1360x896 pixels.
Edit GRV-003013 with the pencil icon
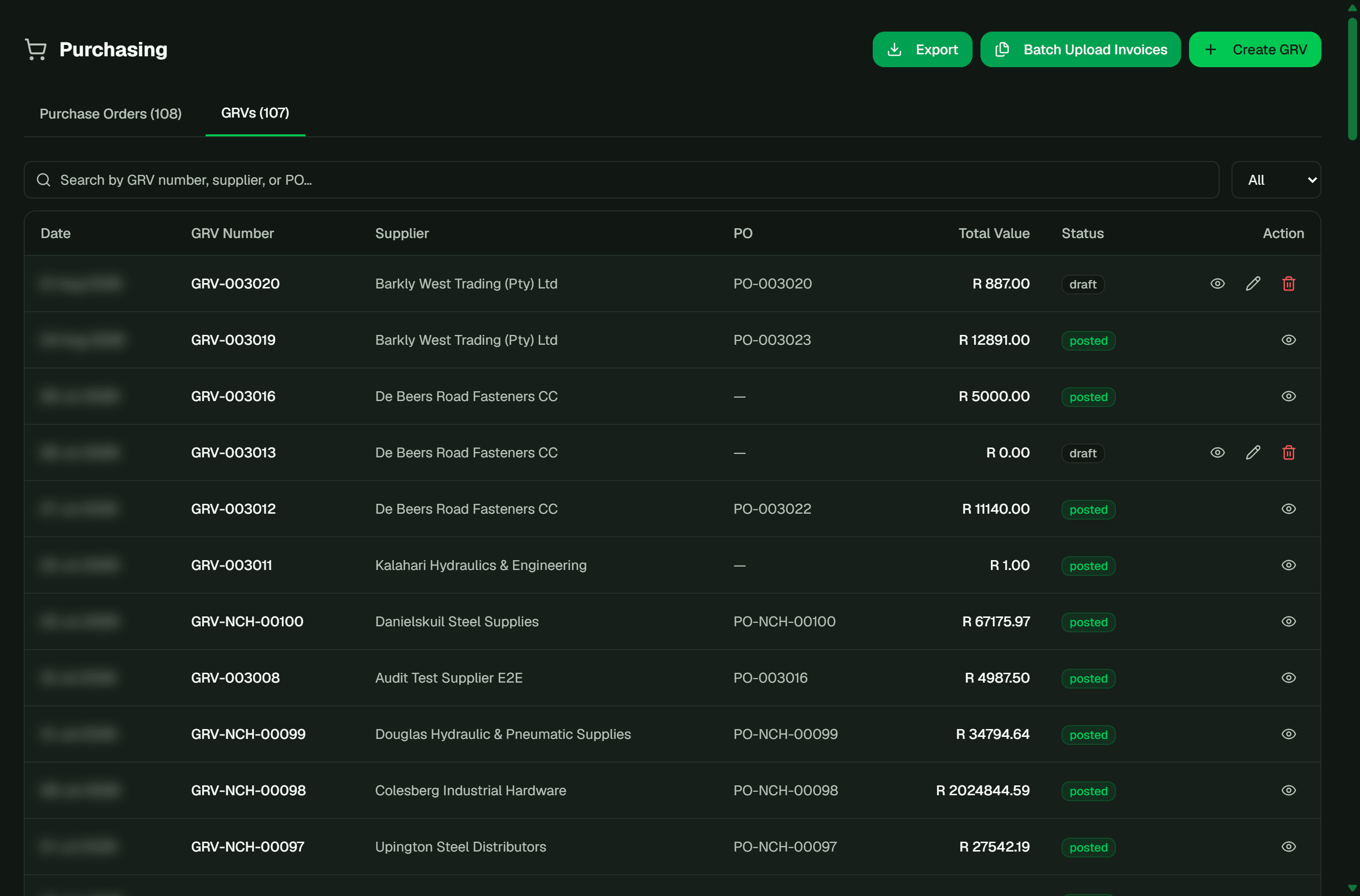point(1253,452)
